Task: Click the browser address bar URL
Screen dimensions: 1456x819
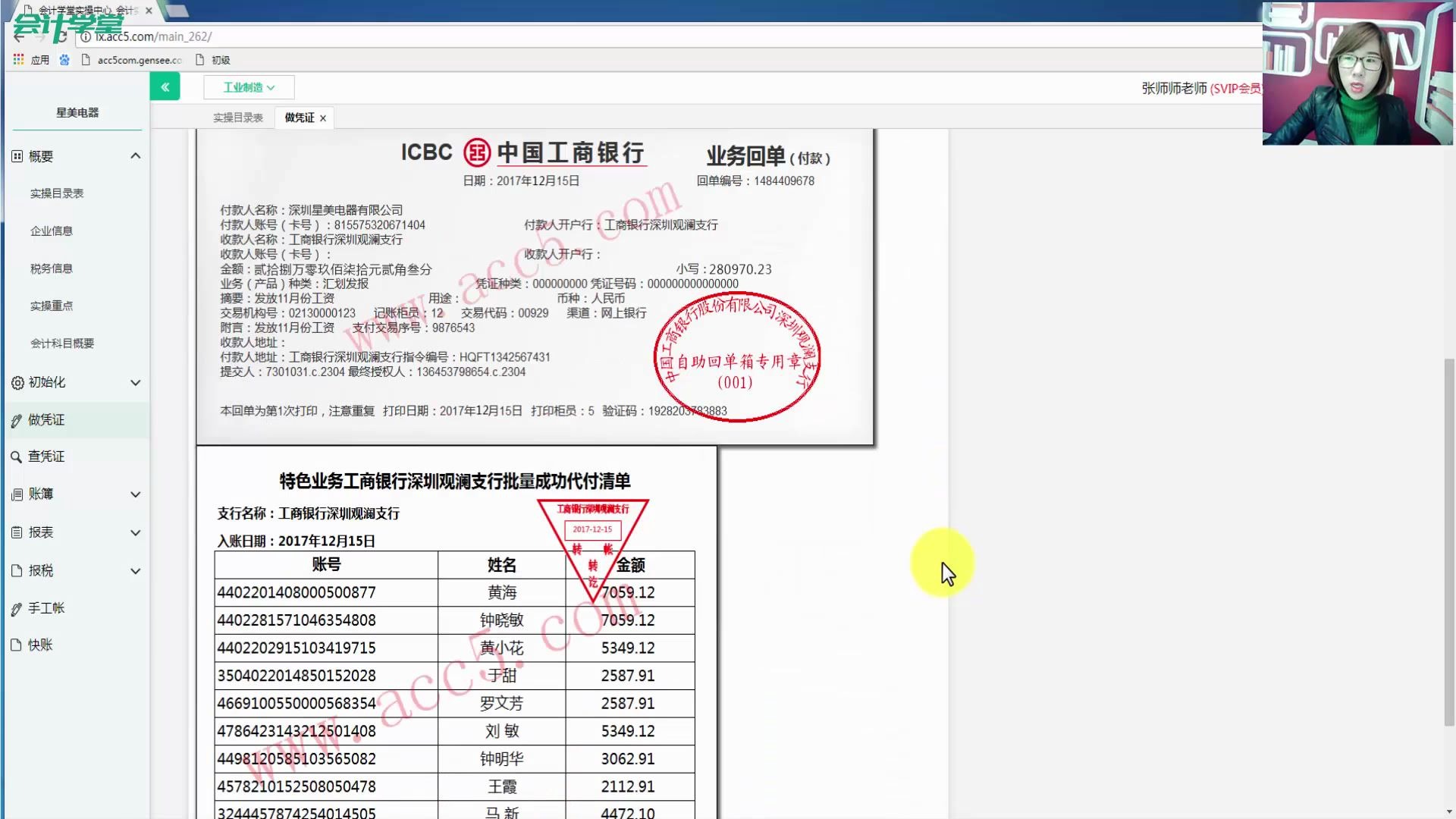Action: click(x=153, y=36)
